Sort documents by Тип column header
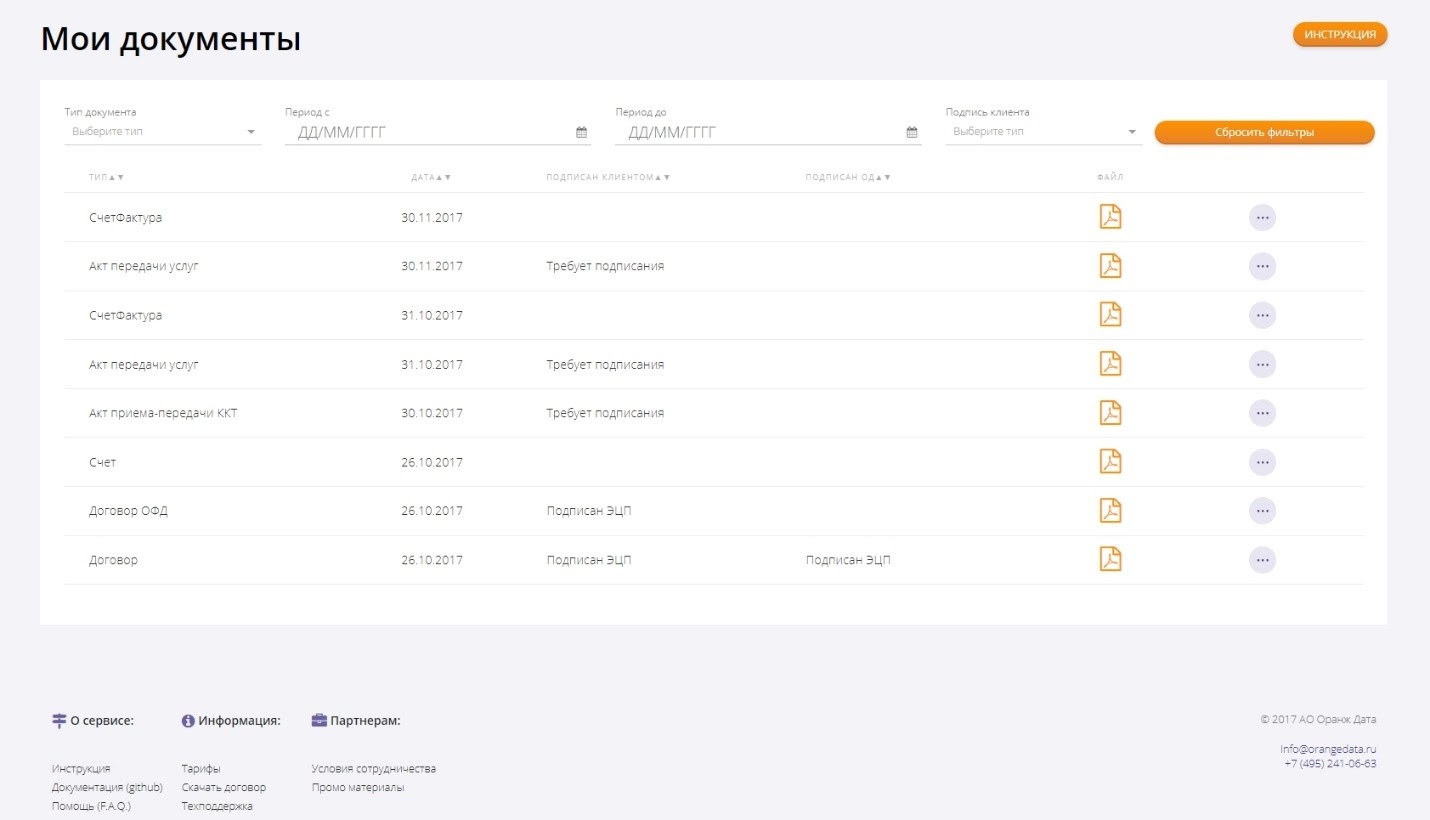The height and width of the screenshot is (820, 1430). tap(106, 177)
